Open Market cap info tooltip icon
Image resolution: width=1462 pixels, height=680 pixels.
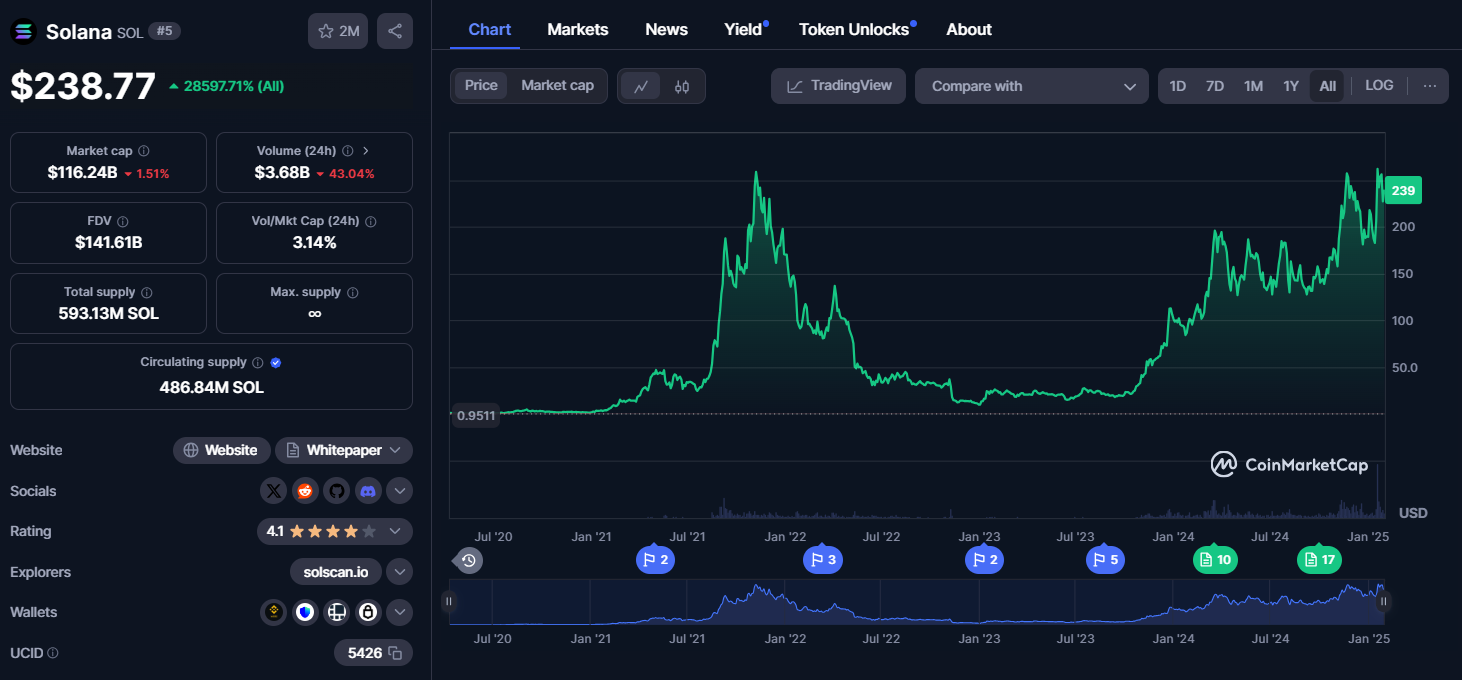[x=144, y=151]
